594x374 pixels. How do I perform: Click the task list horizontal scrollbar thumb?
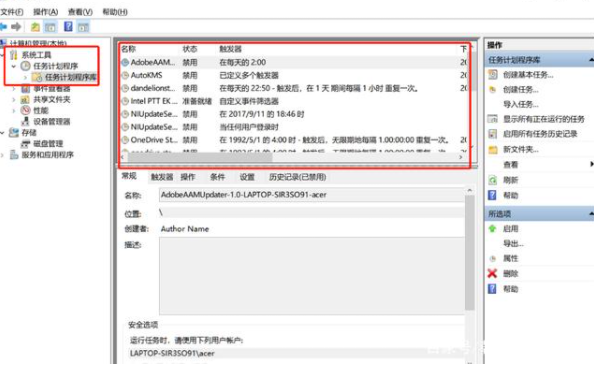tap(200, 157)
